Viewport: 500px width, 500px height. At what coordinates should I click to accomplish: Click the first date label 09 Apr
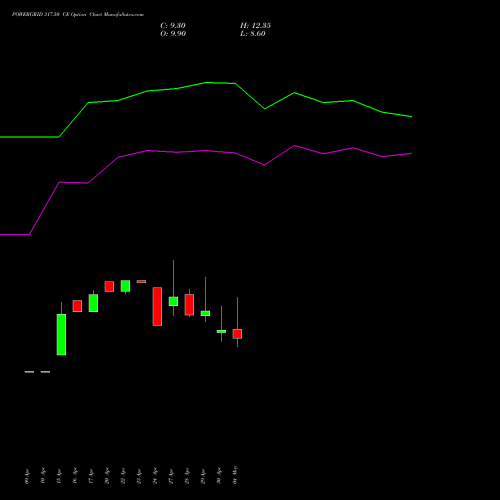click(x=27, y=476)
